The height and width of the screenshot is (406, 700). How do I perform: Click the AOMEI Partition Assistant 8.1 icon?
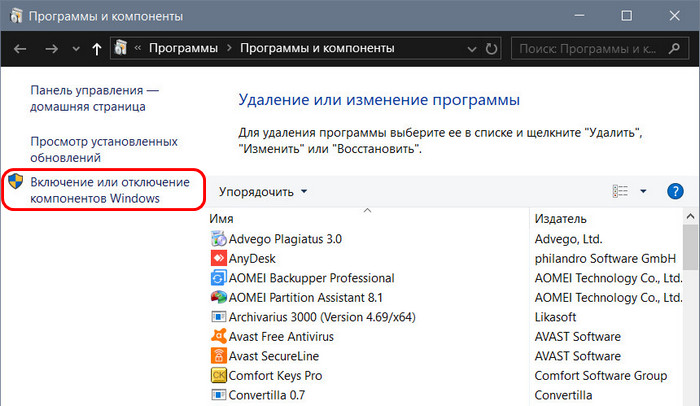click(218, 297)
